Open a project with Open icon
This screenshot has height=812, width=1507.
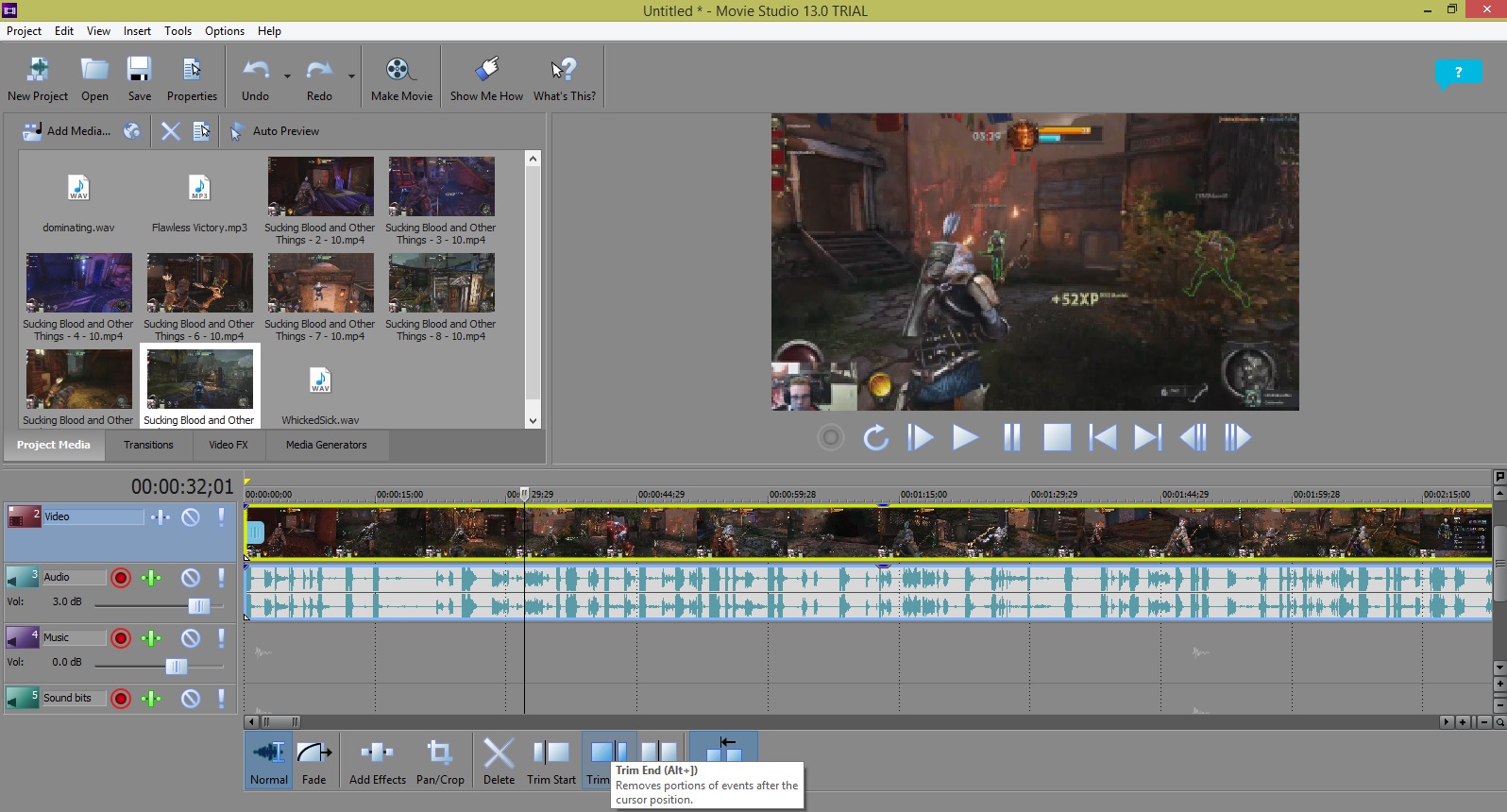[94, 78]
